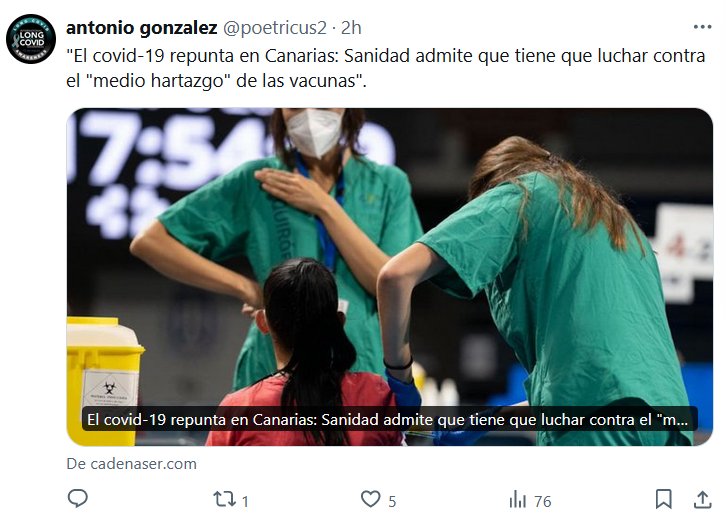Click the headline caption overlay on image
Image resolution: width=726 pixels, height=522 pixels.
(x=389, y=419)
